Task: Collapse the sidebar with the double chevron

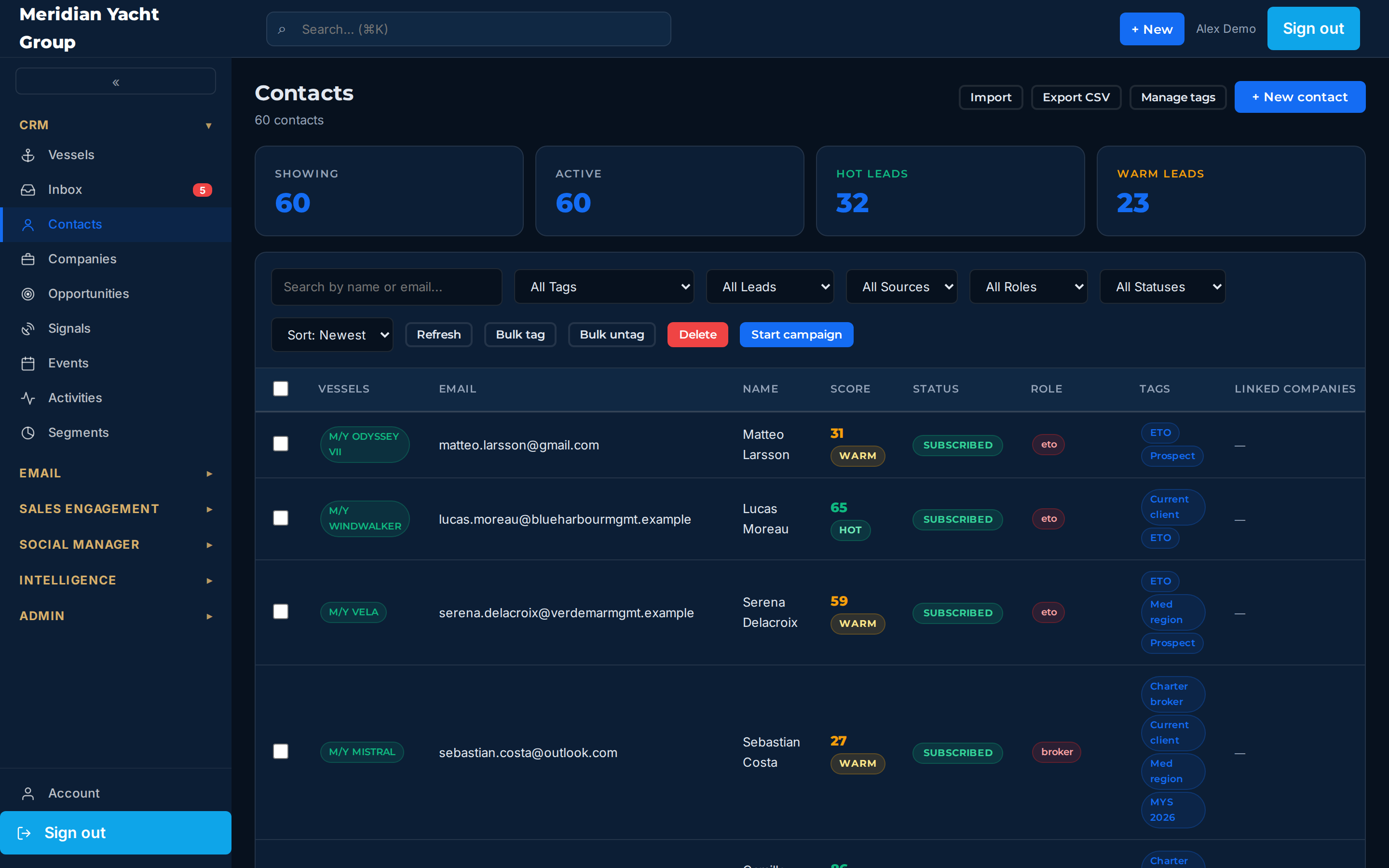Action: pyautogui.click(x=115, y=81)
